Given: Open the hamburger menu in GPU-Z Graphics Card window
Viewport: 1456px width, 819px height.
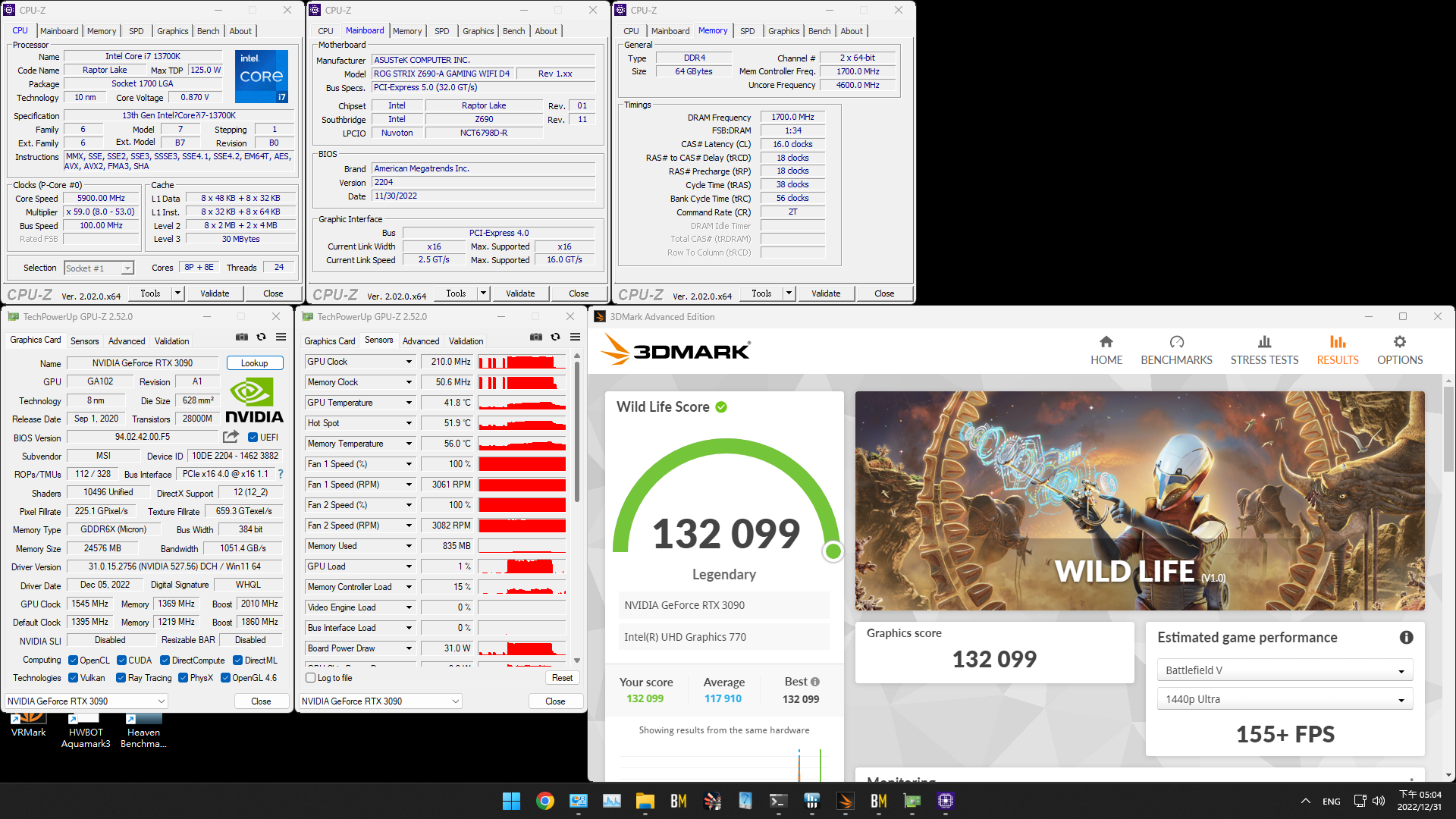Looking at the screenshot, I should point(281,337).
